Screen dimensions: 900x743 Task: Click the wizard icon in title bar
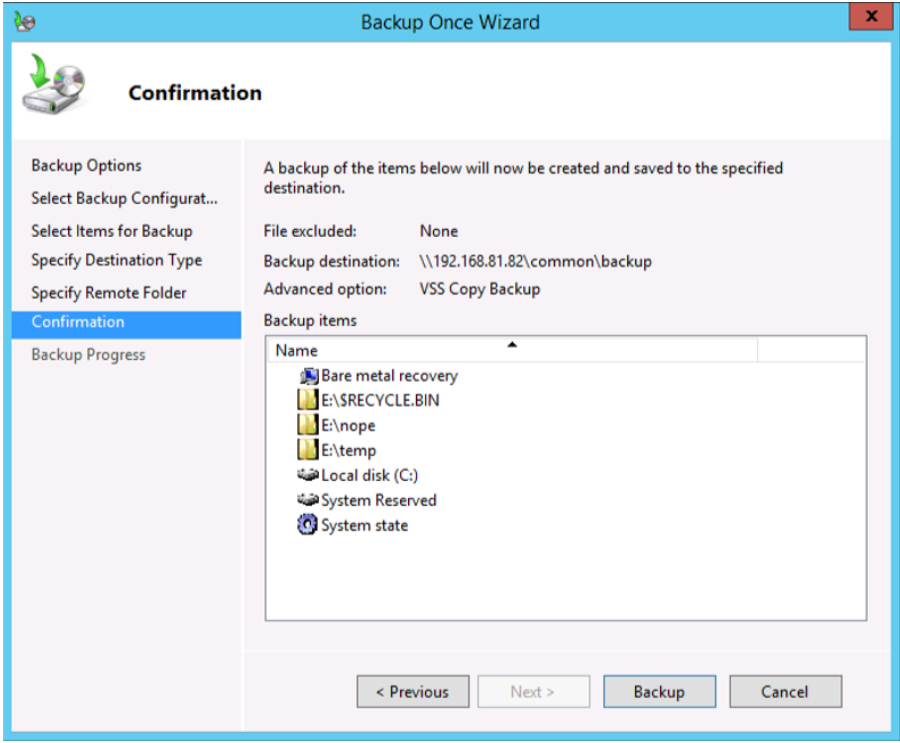25,21
